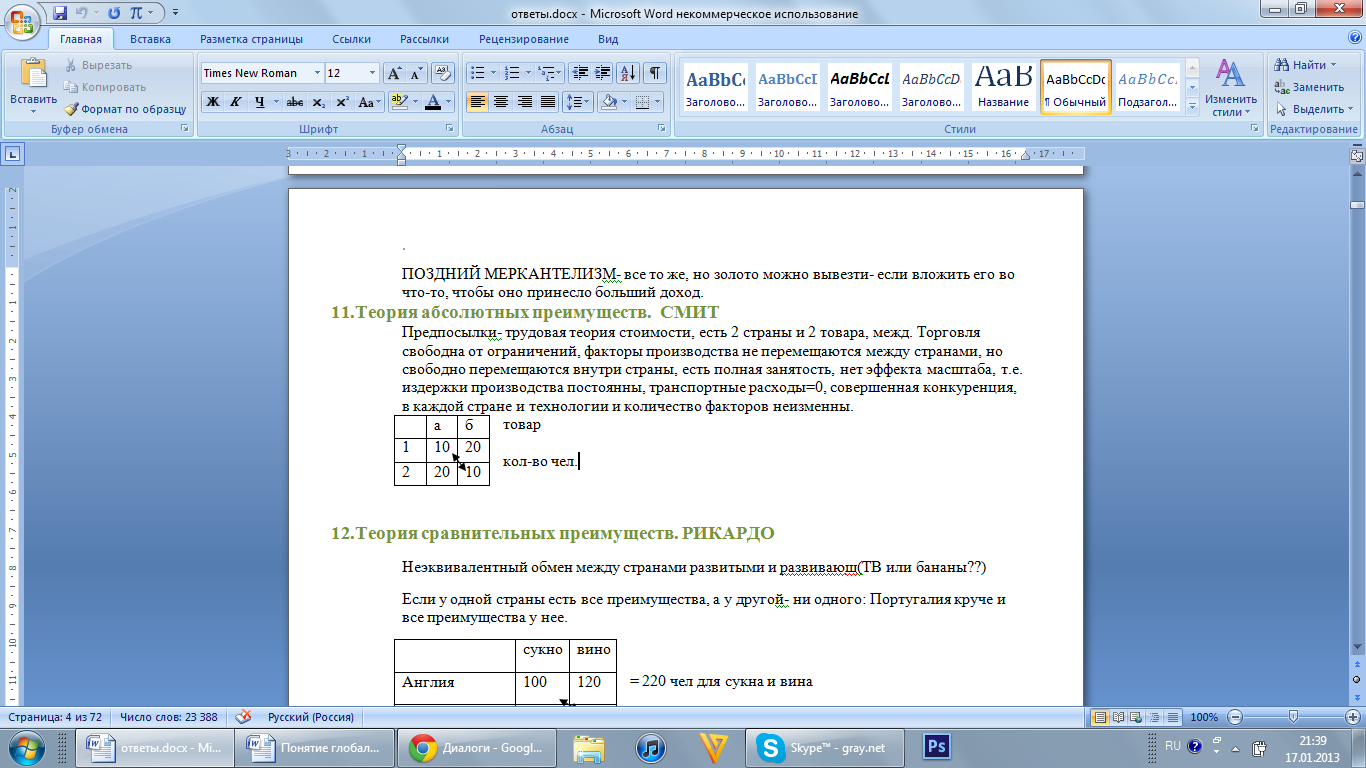The image size is (1366, 768).
Task: Click word count 'Число слов: 23 388'
Action: [168, 717]
